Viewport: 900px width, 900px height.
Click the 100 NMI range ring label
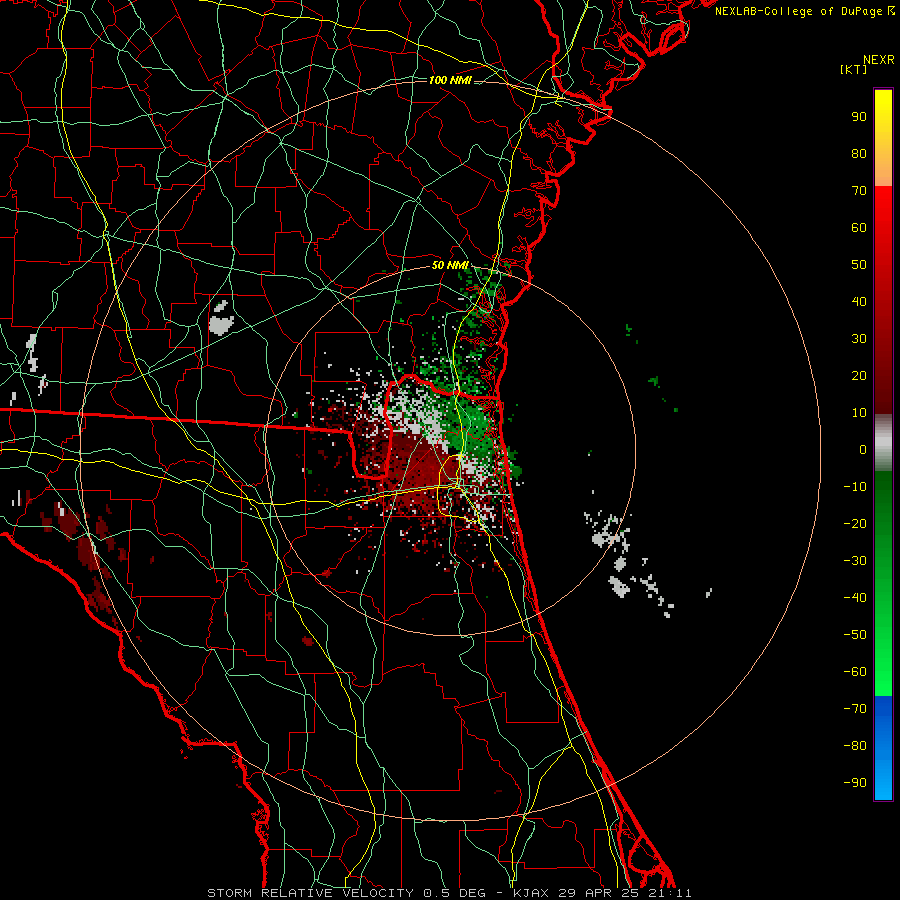[450, 80]
